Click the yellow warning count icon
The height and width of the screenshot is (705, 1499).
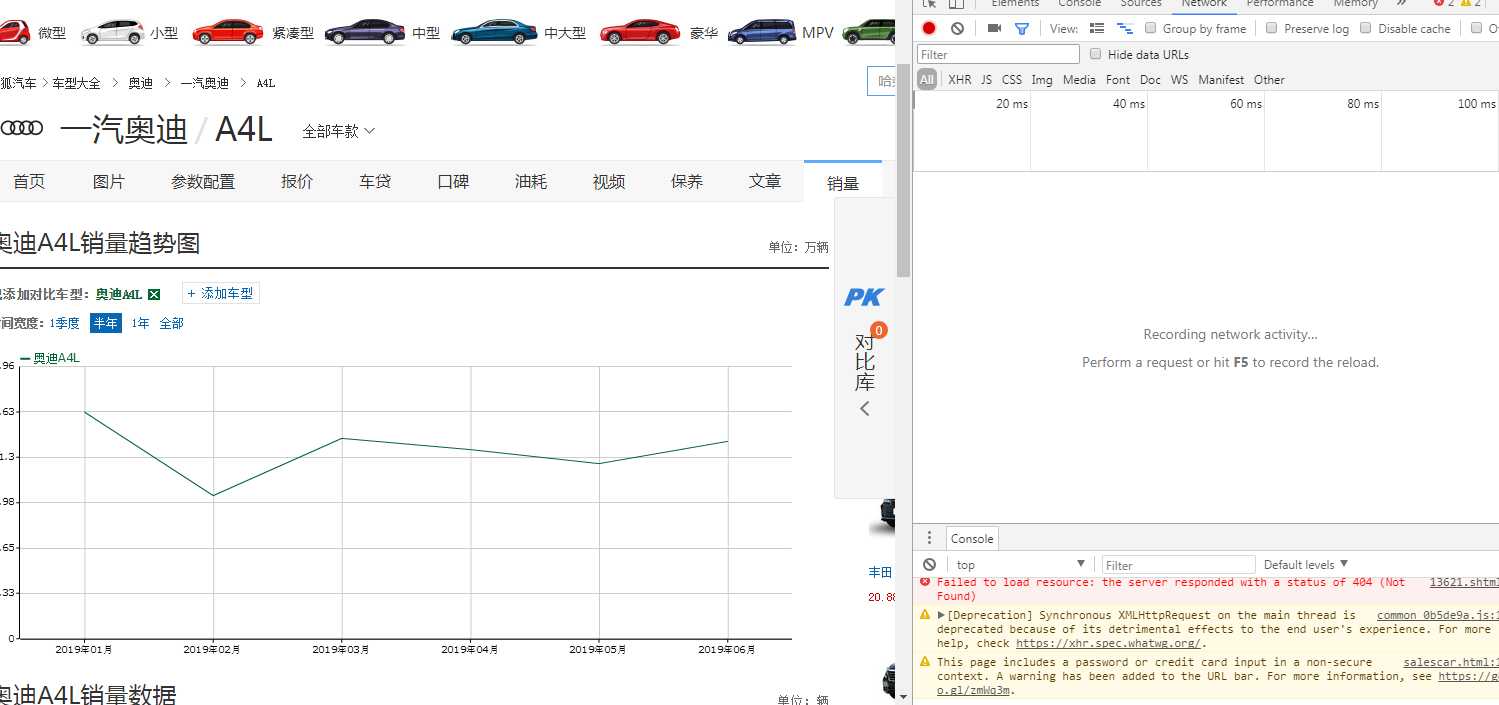(x=1466, y=4)
